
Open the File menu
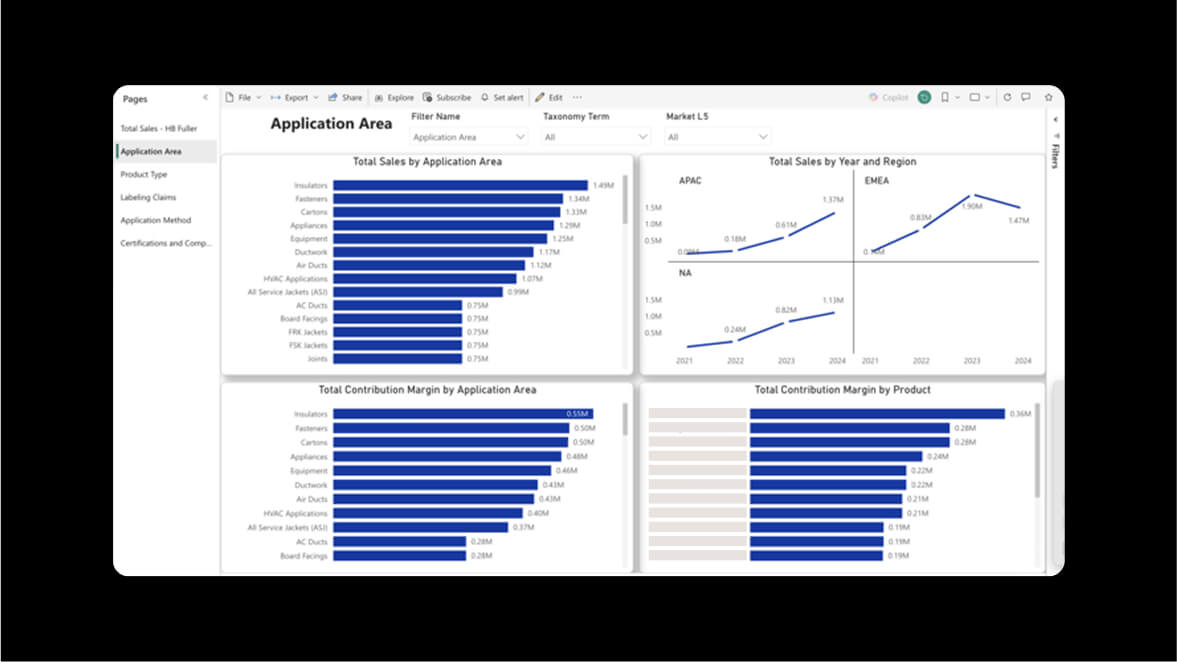point(242,98)
